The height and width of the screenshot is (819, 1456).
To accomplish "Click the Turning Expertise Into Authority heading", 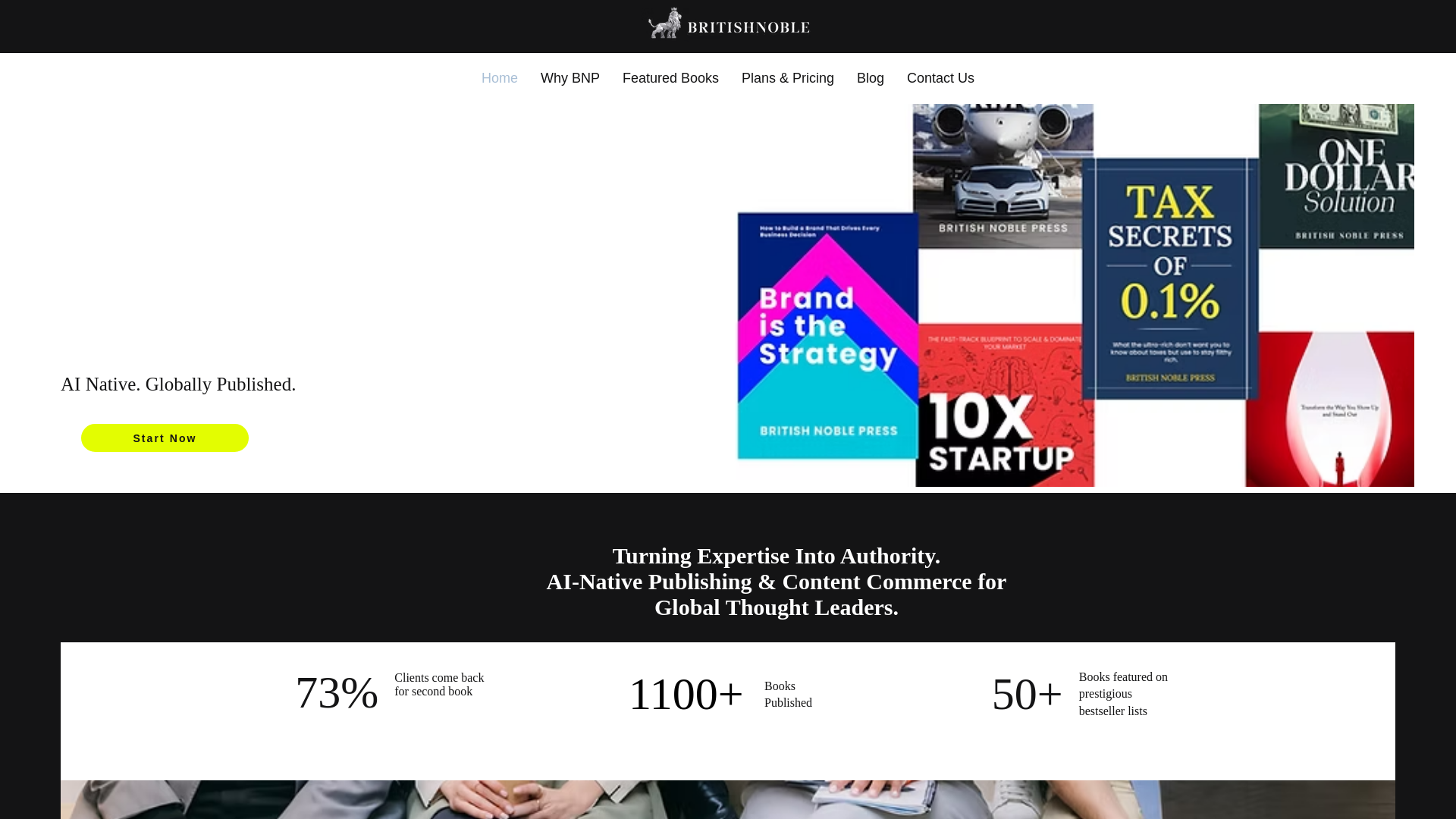I will [777, 582].
